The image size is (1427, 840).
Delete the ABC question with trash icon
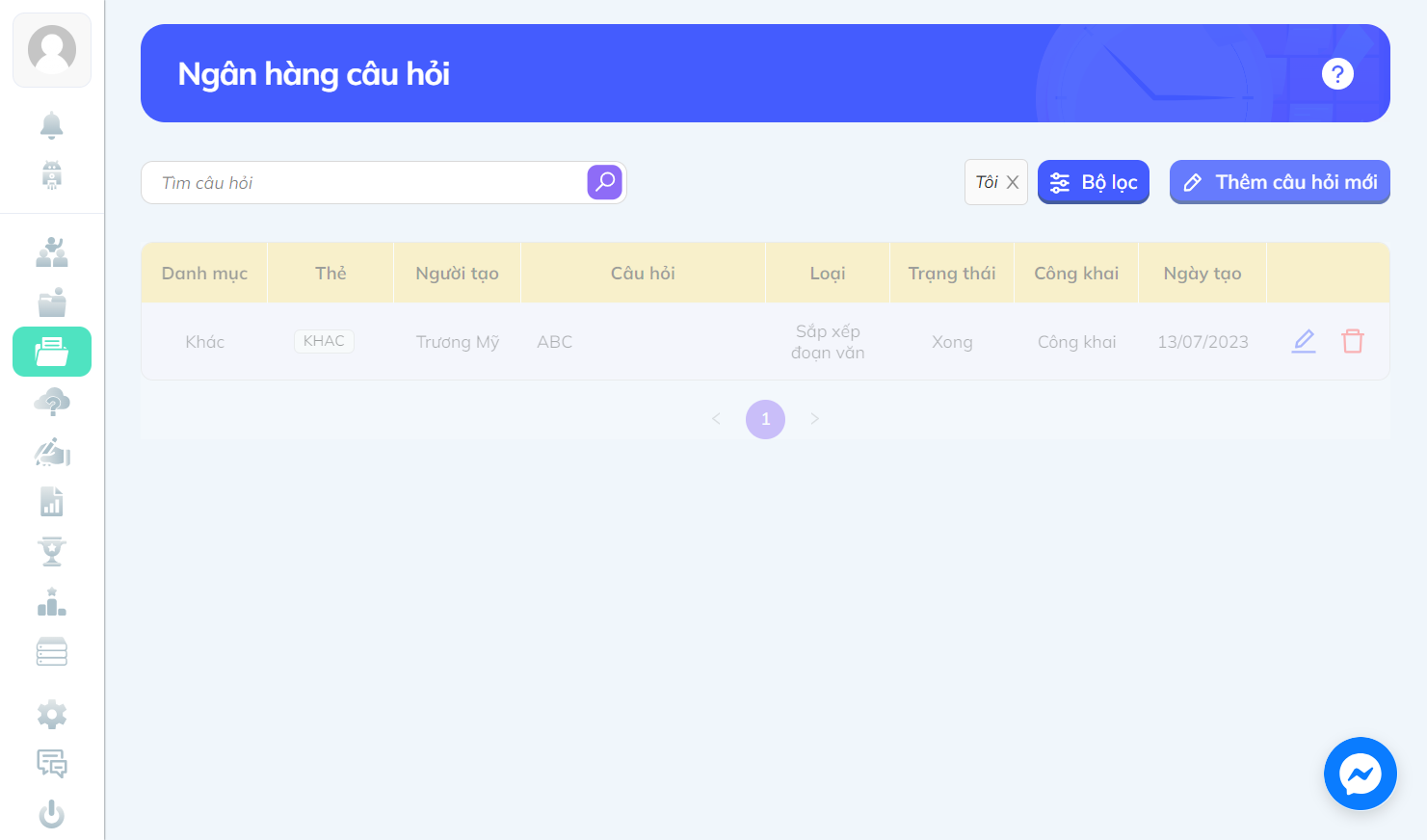click(1353, 341)
